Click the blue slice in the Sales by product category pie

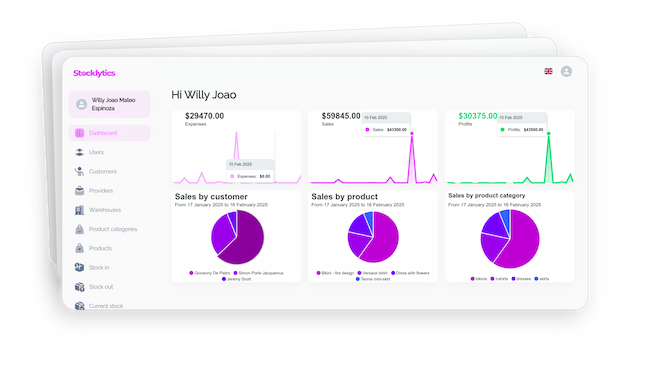[505, 220]
